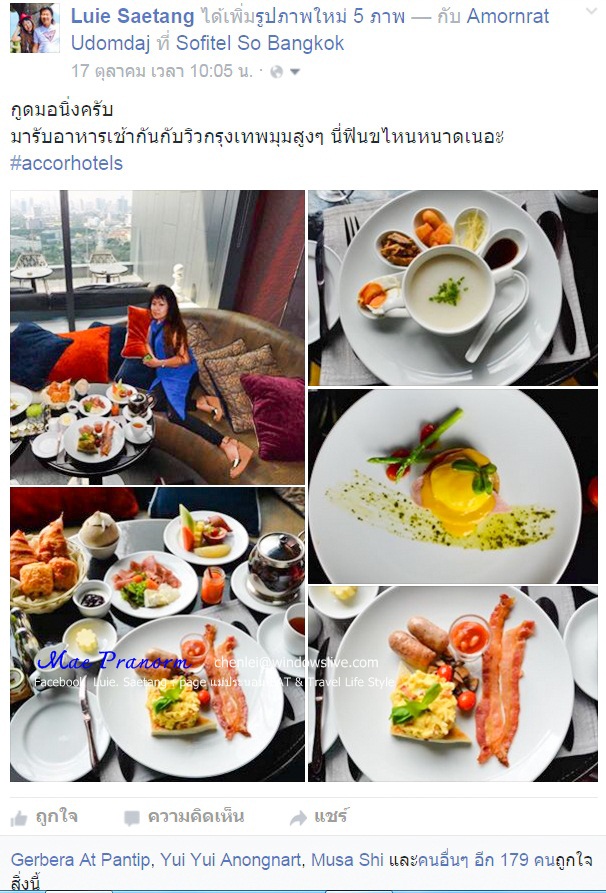
Task: Click the Luie Saetang profile picture
Action: [35, 28]
